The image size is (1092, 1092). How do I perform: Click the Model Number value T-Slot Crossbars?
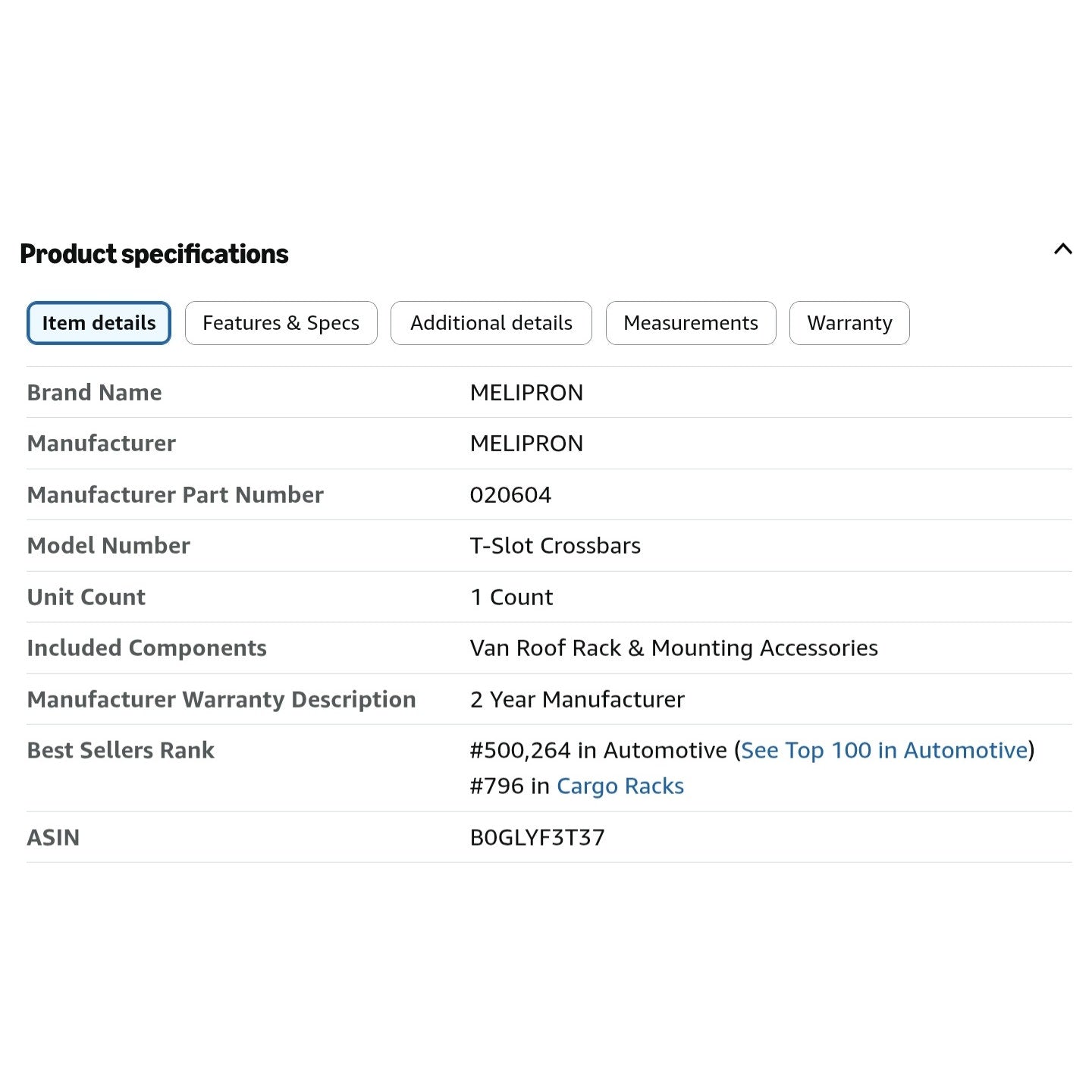[555, 546]
